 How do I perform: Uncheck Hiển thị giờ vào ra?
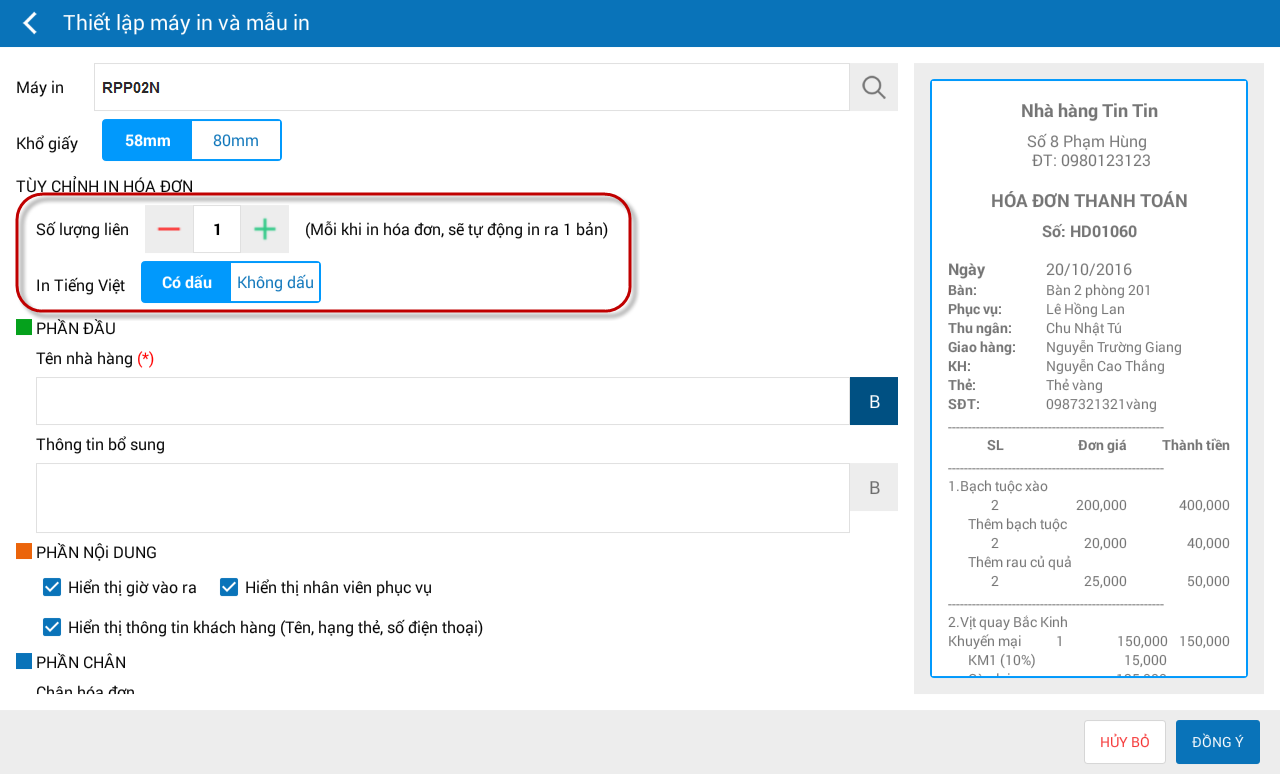[x=53, y=587]
